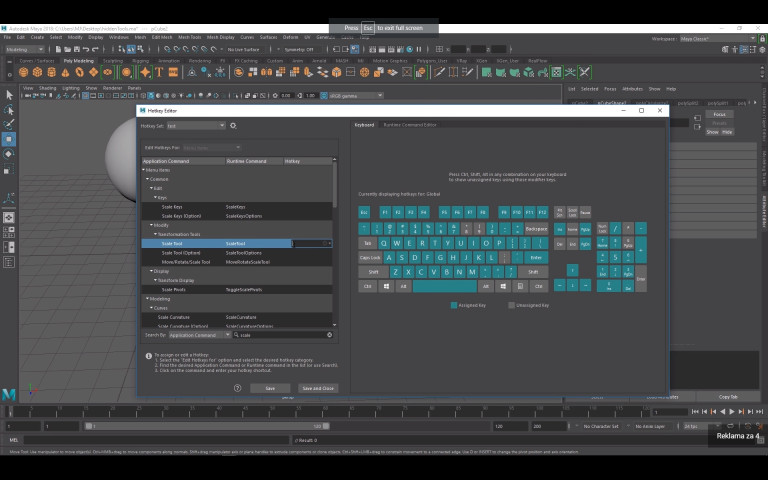This screenshot has height=480, width=768.
Task: Click the playback range slider bar
Action: 207,426
